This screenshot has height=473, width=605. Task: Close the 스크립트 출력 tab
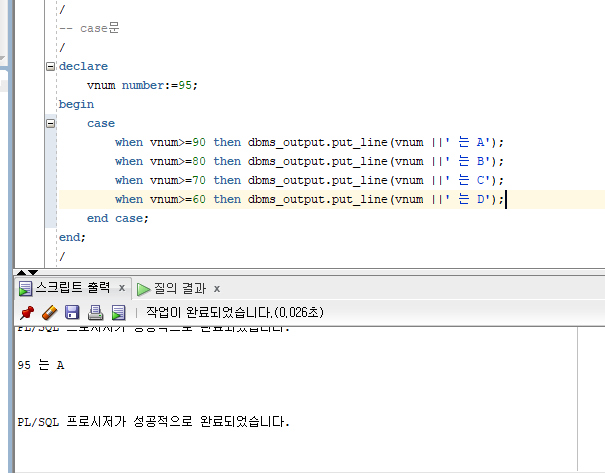[x=122, y=288]
